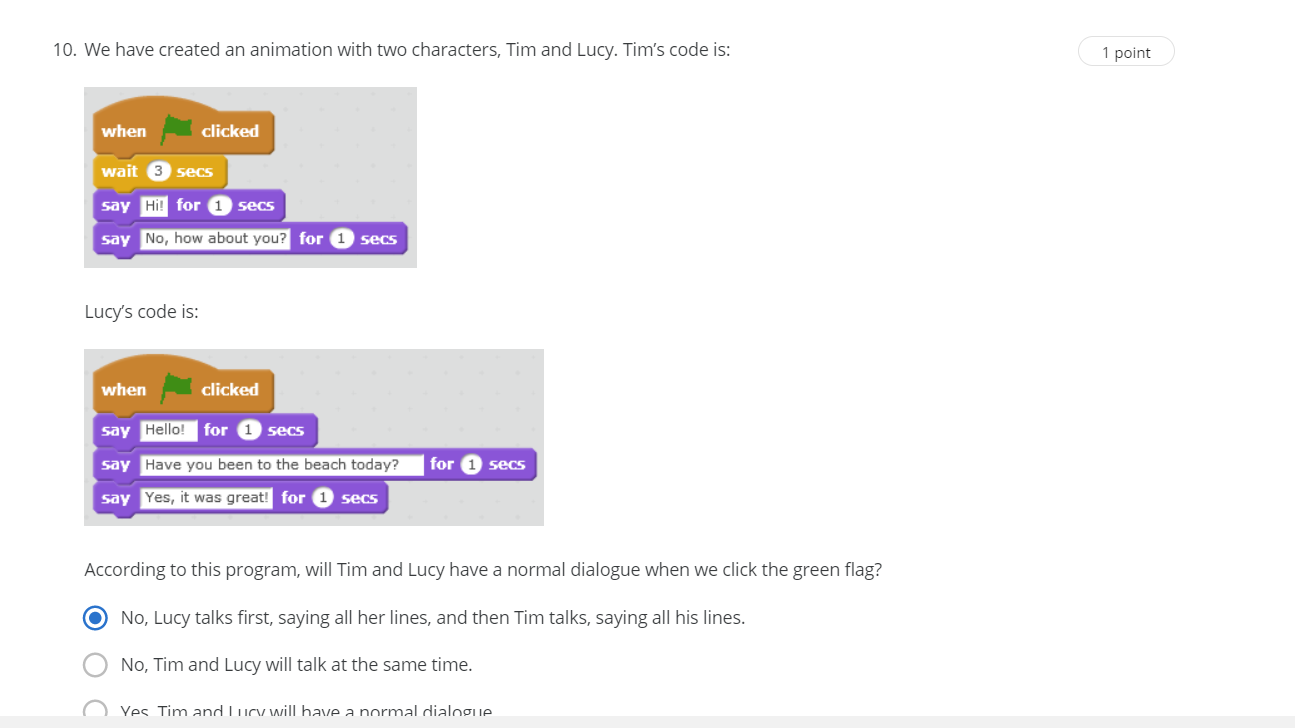Click the 'No, how about you?' text field

[x=215, y=239]
